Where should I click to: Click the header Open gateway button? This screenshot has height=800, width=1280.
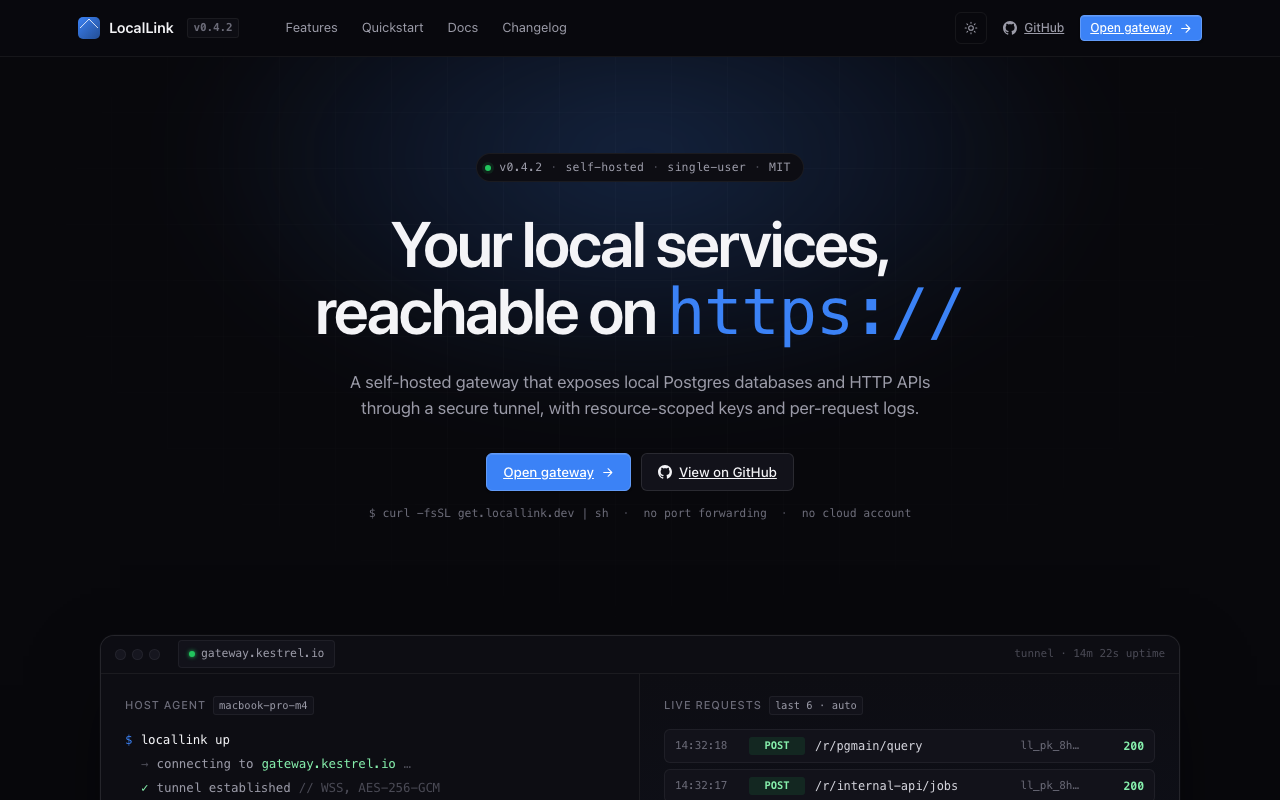pyautogui.click(x=1141, y=28)
